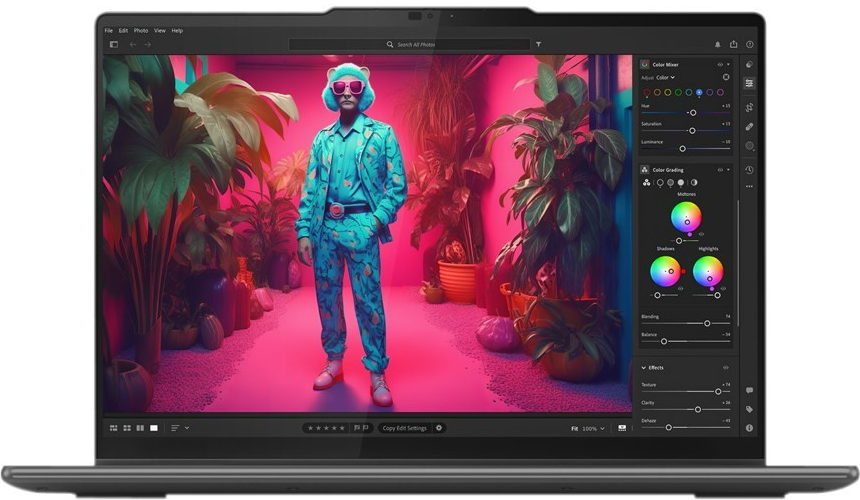This screenshot has height=500, width=860.
Task: Click the Color Mixer panel icon
Action: (645, 64)
